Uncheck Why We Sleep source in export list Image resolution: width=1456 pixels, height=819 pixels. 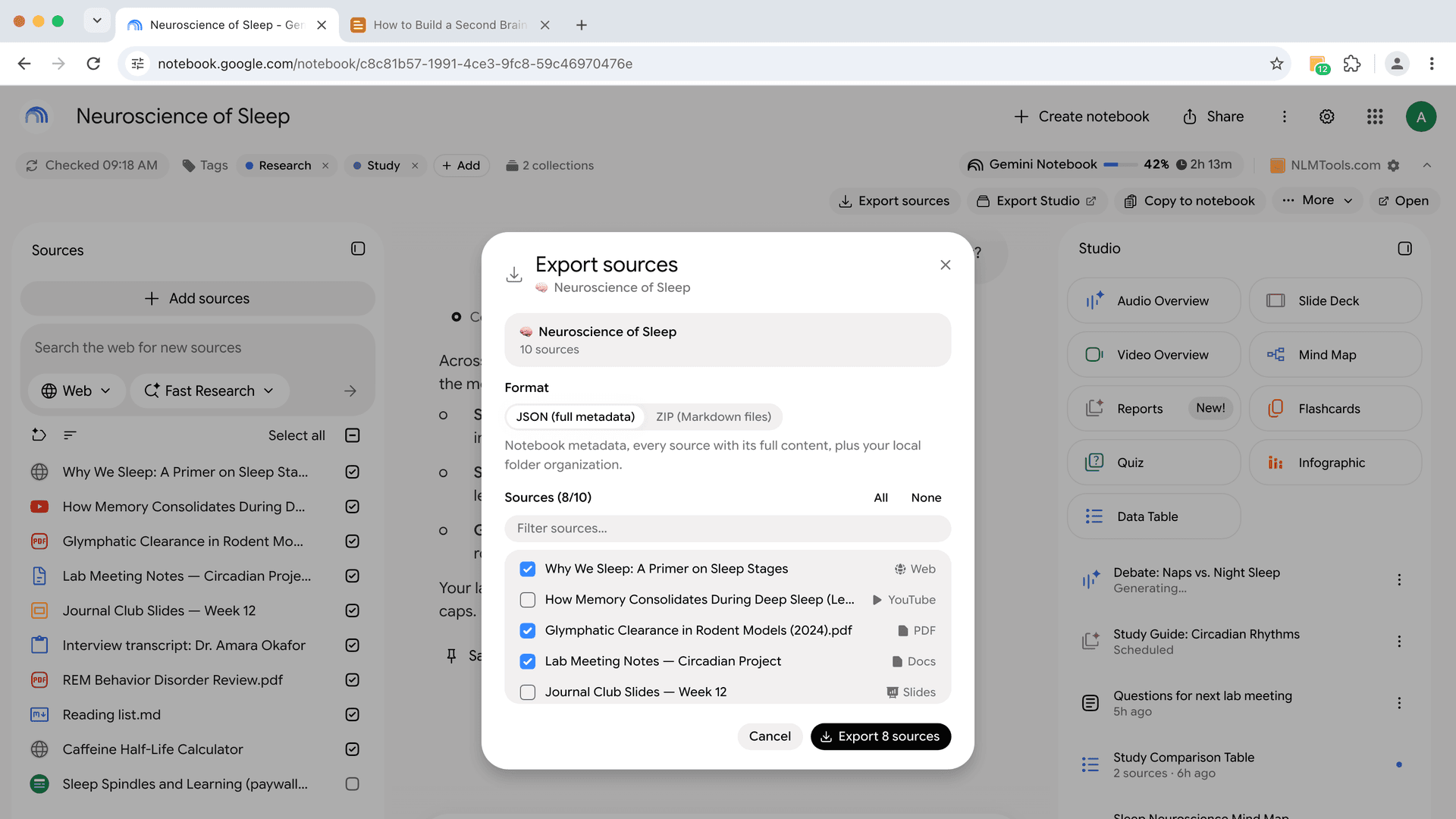tap(528, 569)
